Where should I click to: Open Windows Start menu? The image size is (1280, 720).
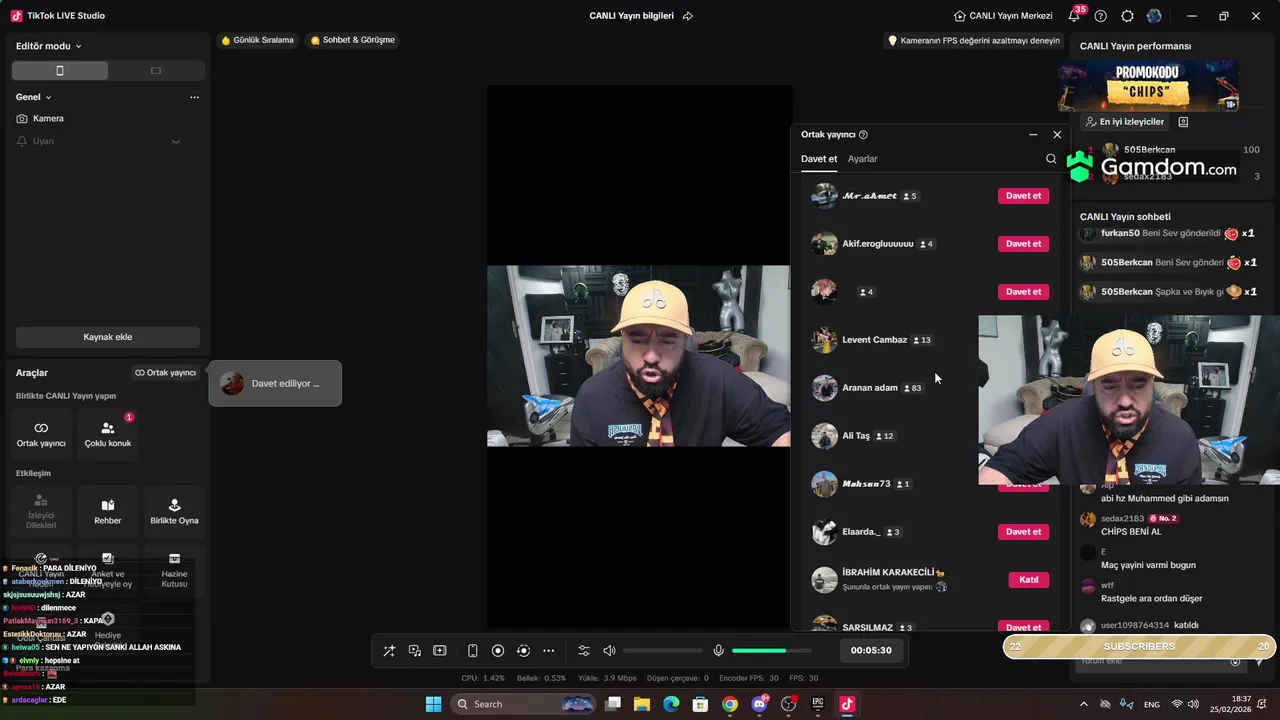[x=433, y=704]
